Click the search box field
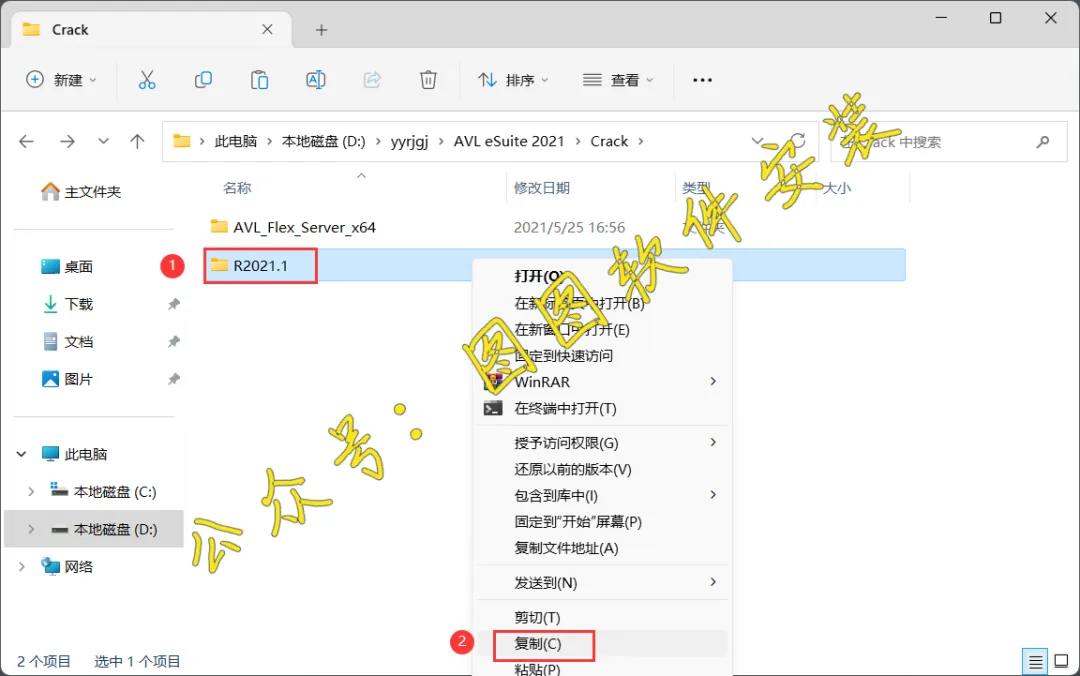 tap(948, 141)
